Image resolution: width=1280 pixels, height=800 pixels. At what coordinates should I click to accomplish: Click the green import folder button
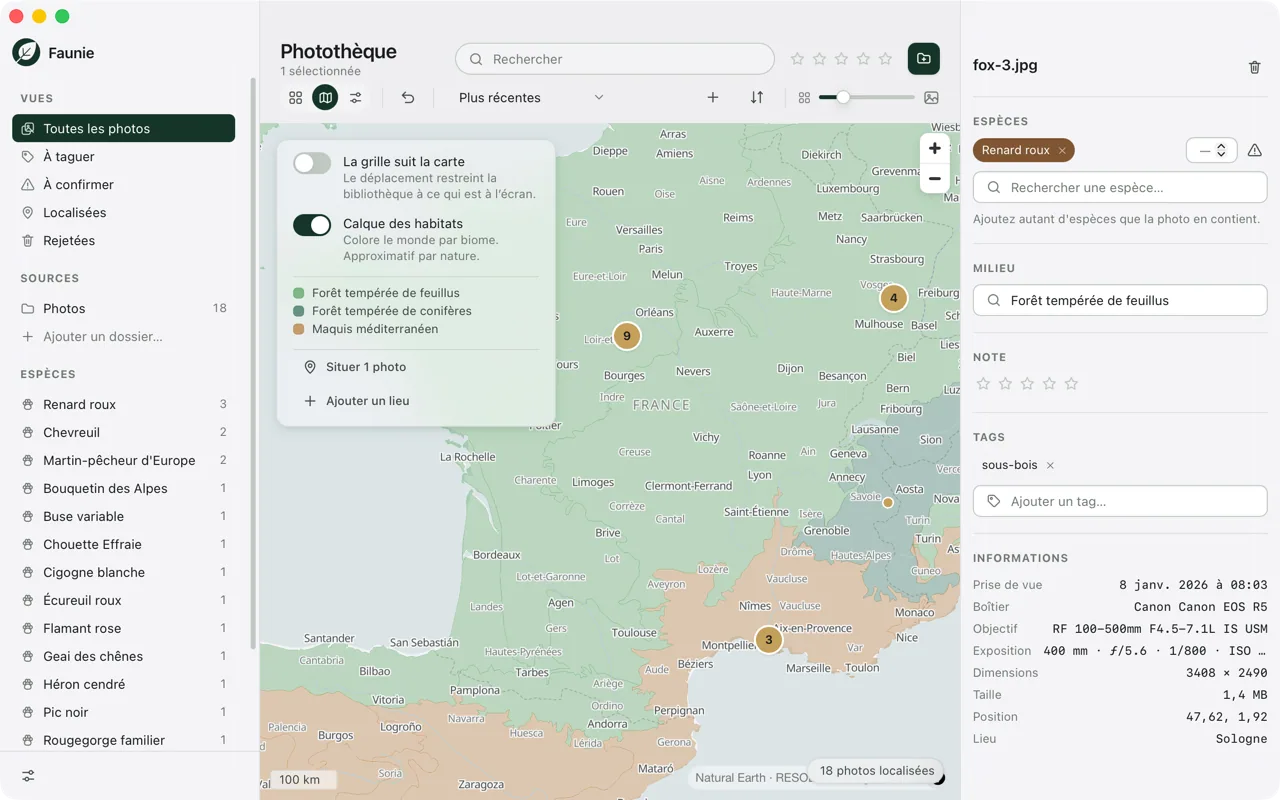pos(924,59)
